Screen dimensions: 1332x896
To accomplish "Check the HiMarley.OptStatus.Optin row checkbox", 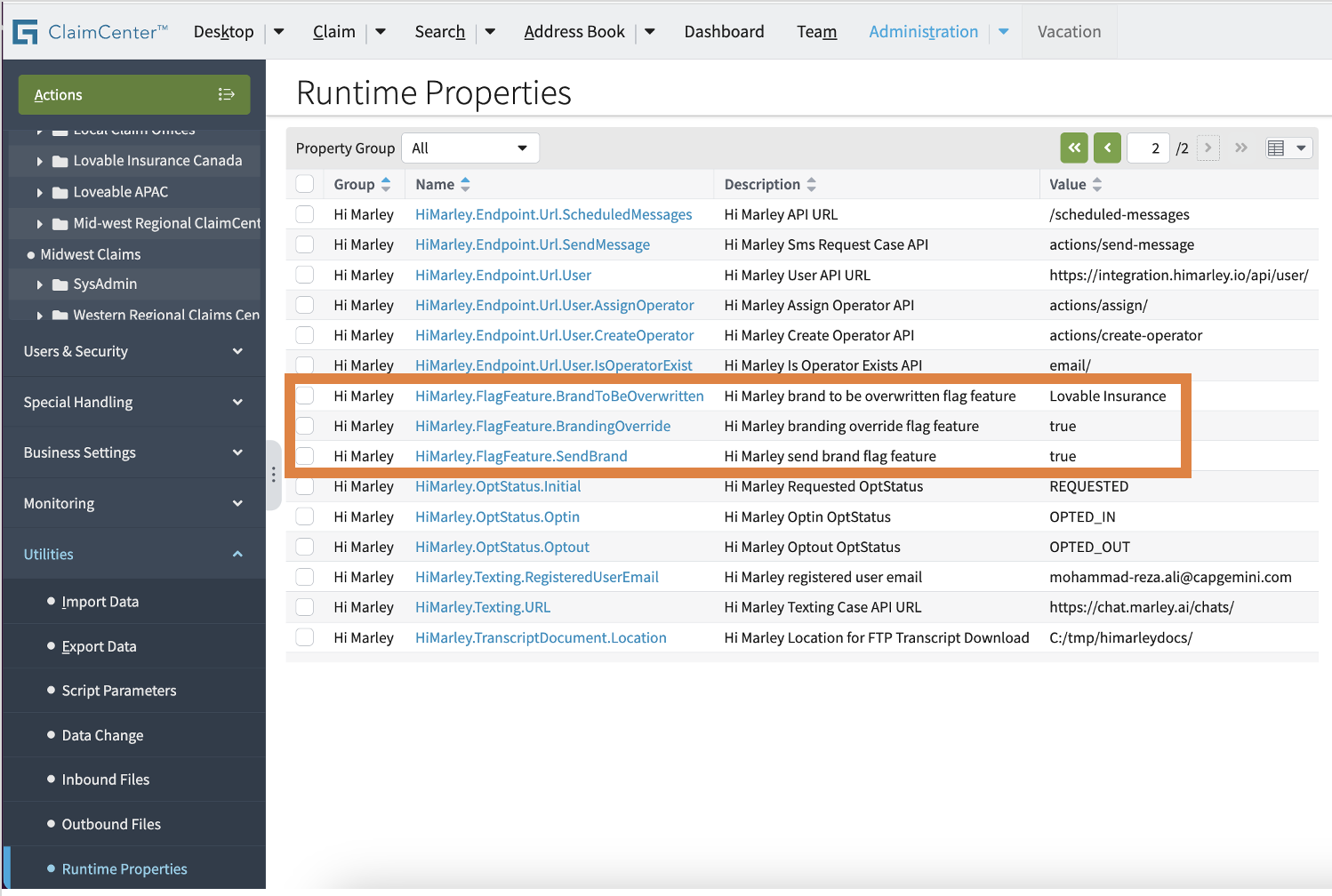I will (x=305, y=516).
